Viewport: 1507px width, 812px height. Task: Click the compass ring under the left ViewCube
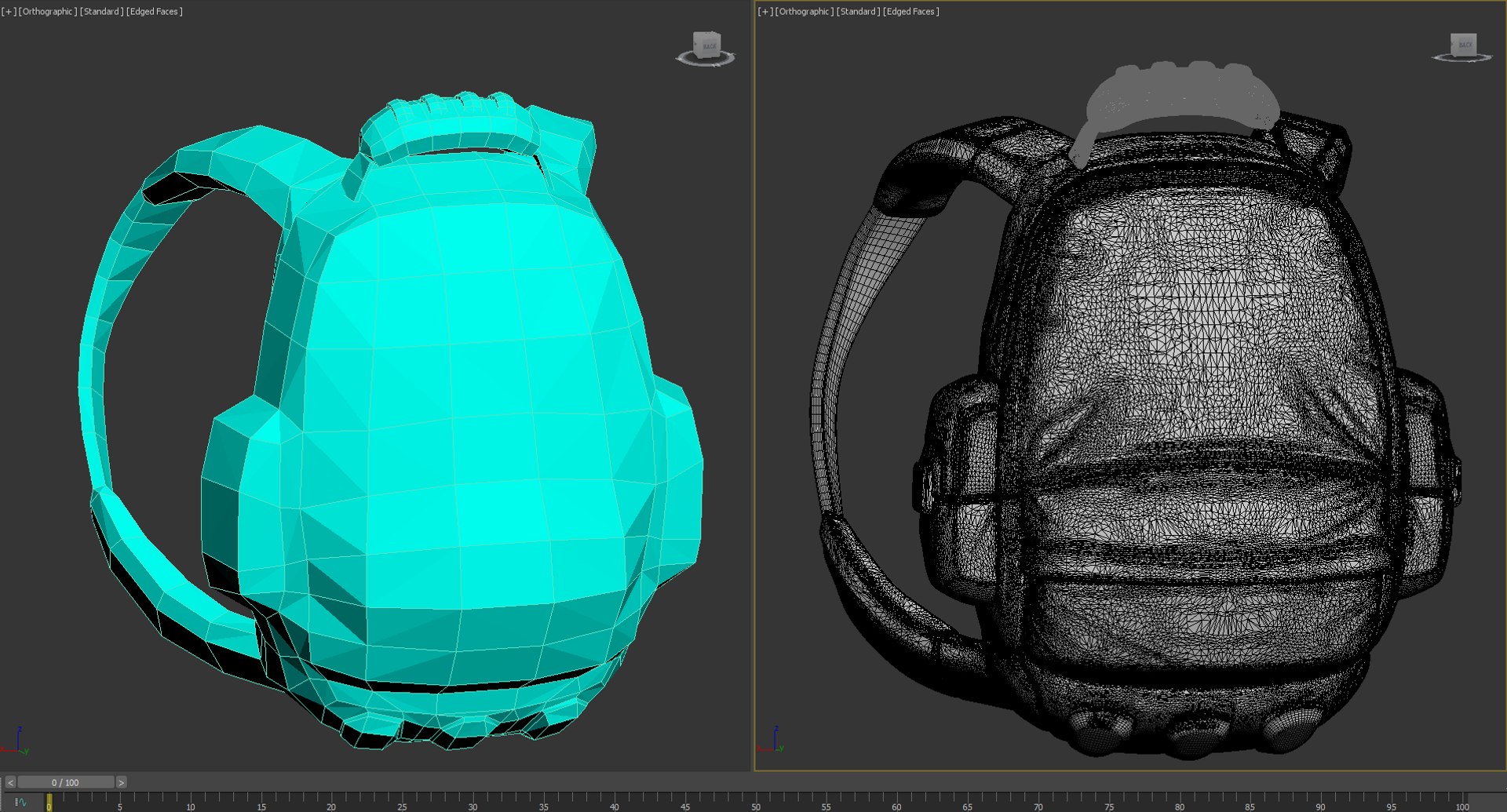(706, 60)
